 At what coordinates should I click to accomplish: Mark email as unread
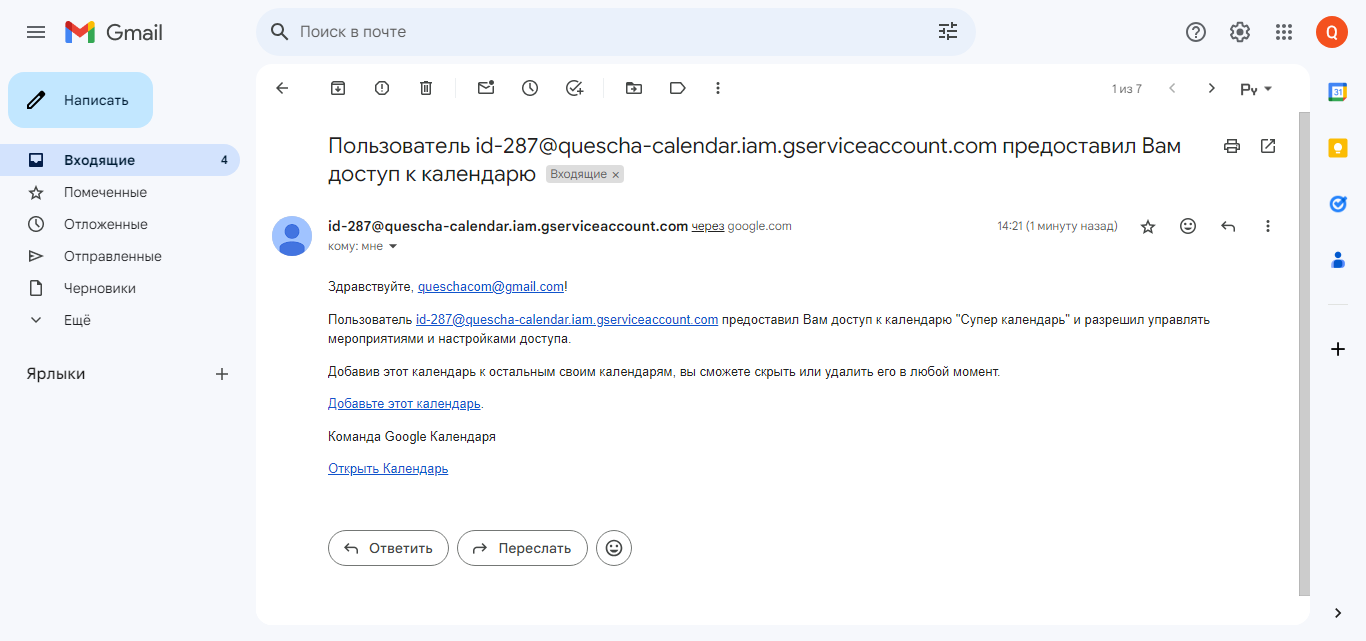[x=486, y=88]
